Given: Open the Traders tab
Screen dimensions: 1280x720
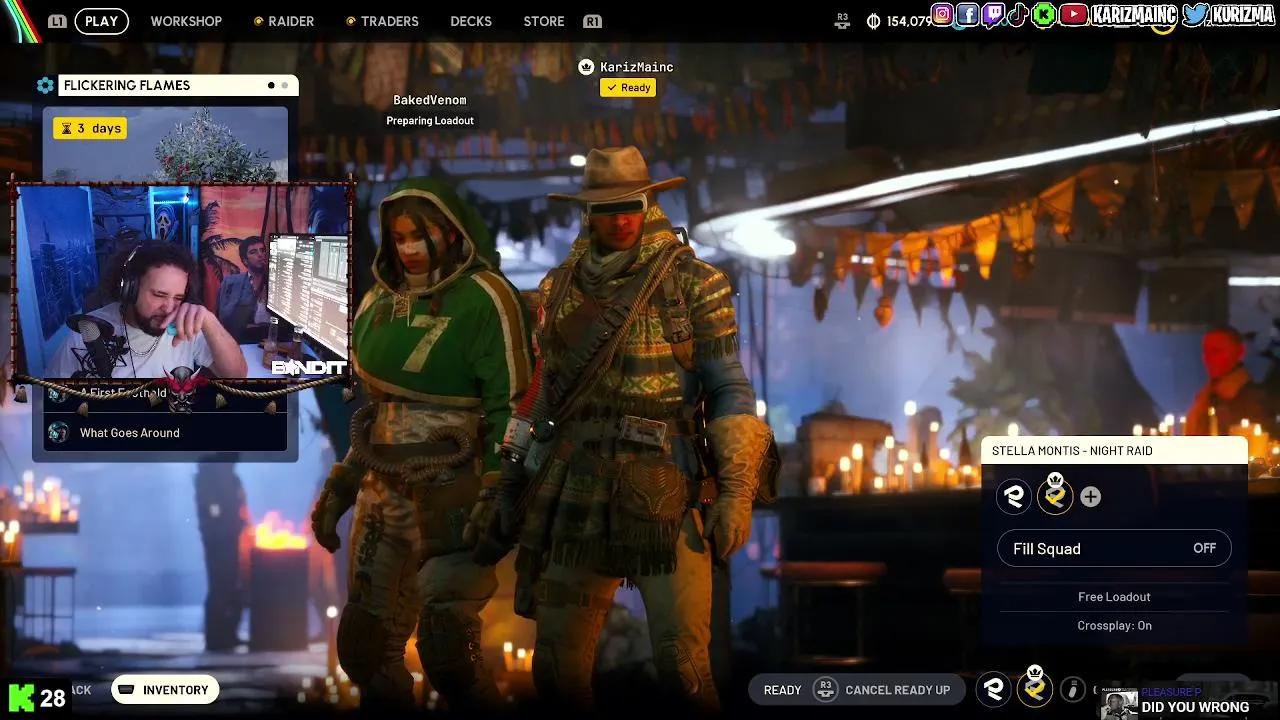Looking at the screenshot, I should pos(389,21).
